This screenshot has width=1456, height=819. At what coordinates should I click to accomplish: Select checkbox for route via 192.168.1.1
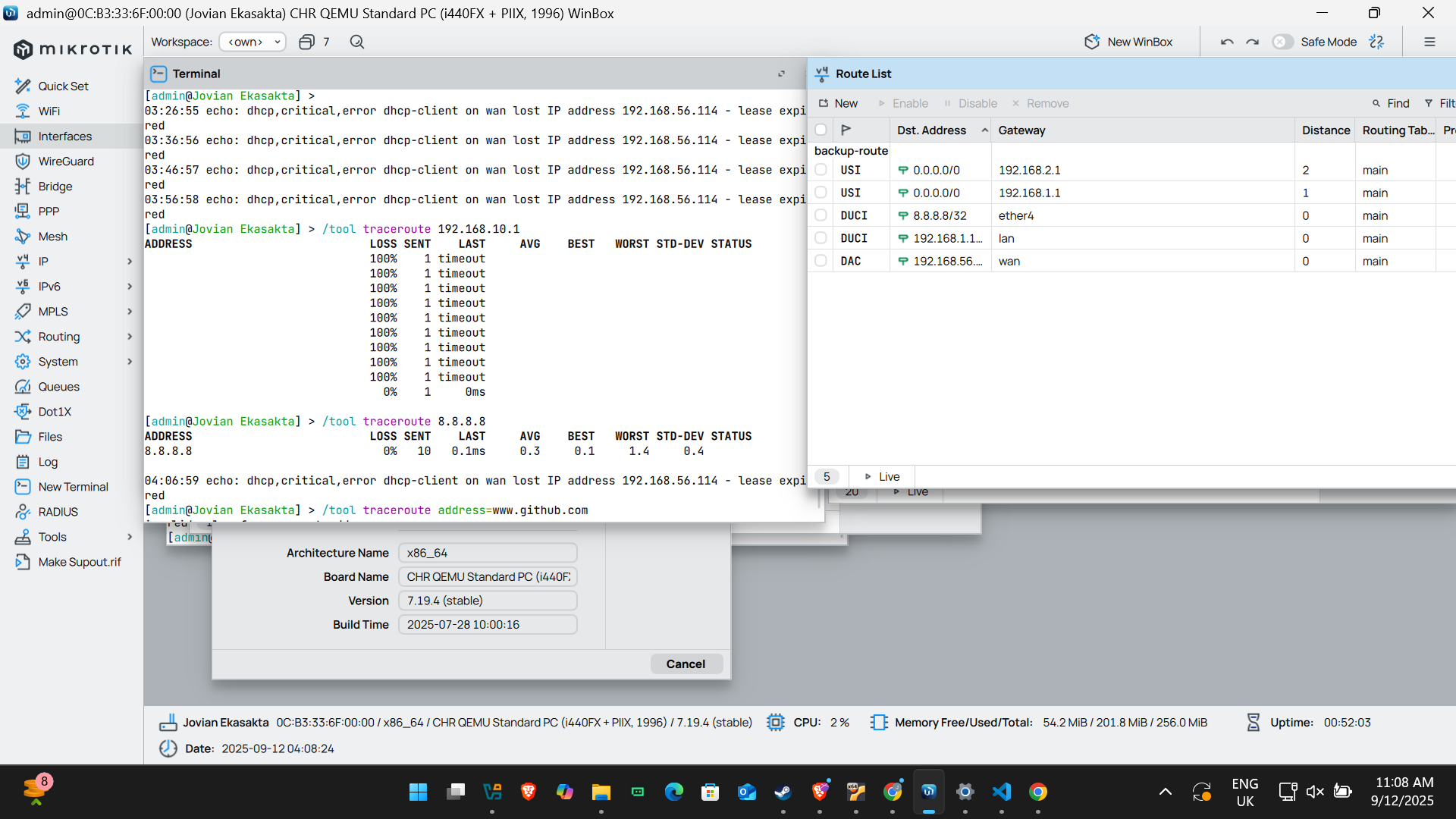click(x=821, y=193)
